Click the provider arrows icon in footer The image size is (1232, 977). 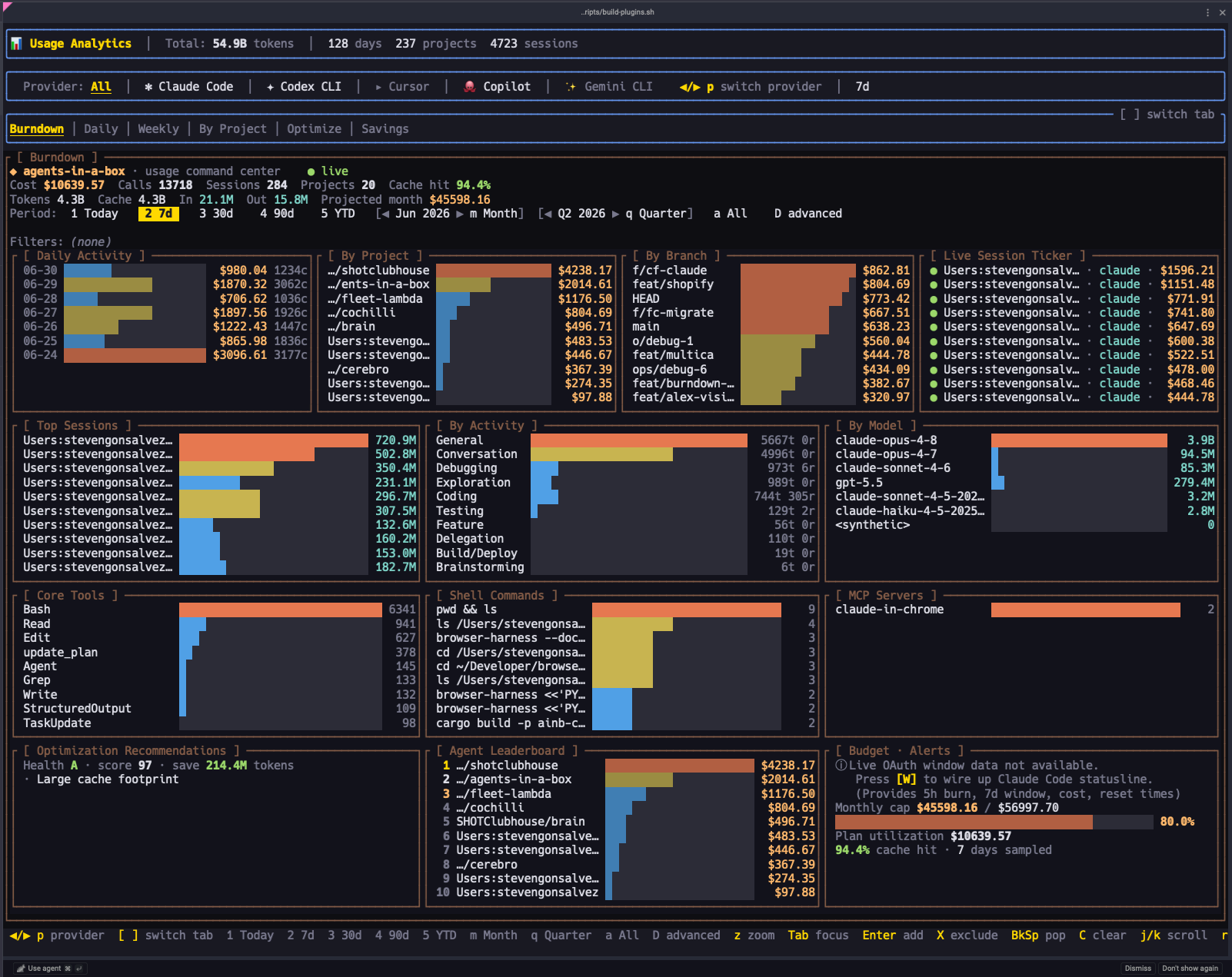[x=20, y=935]
